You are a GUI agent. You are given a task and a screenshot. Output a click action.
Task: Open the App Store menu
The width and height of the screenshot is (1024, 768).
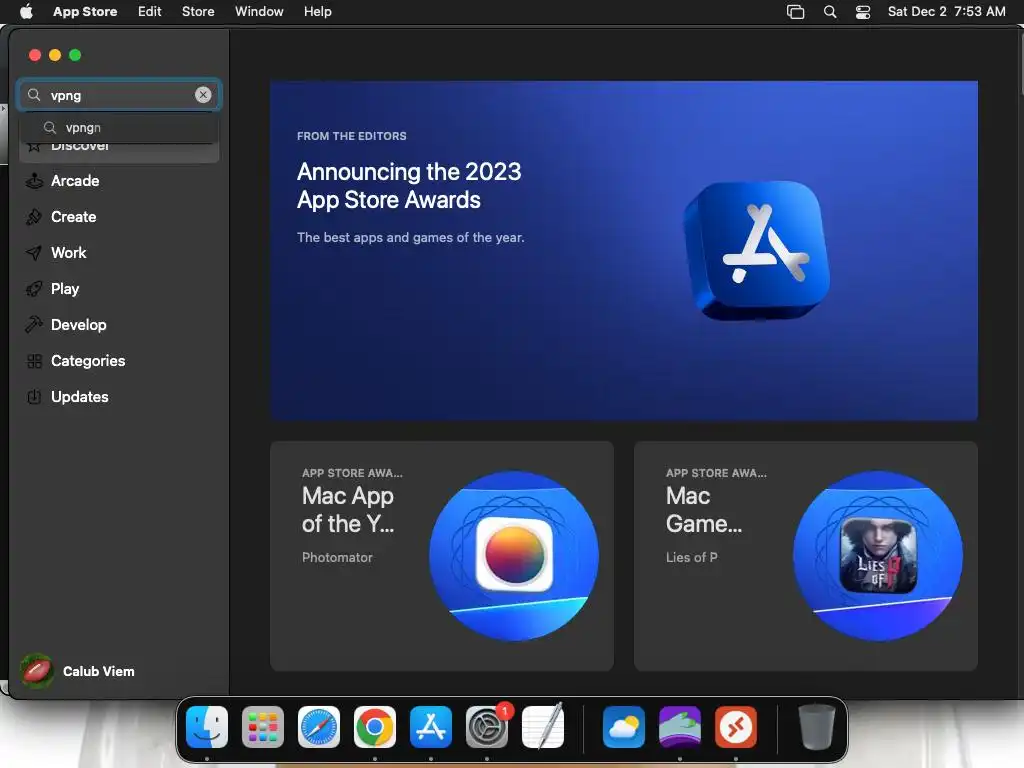[85, 11]
